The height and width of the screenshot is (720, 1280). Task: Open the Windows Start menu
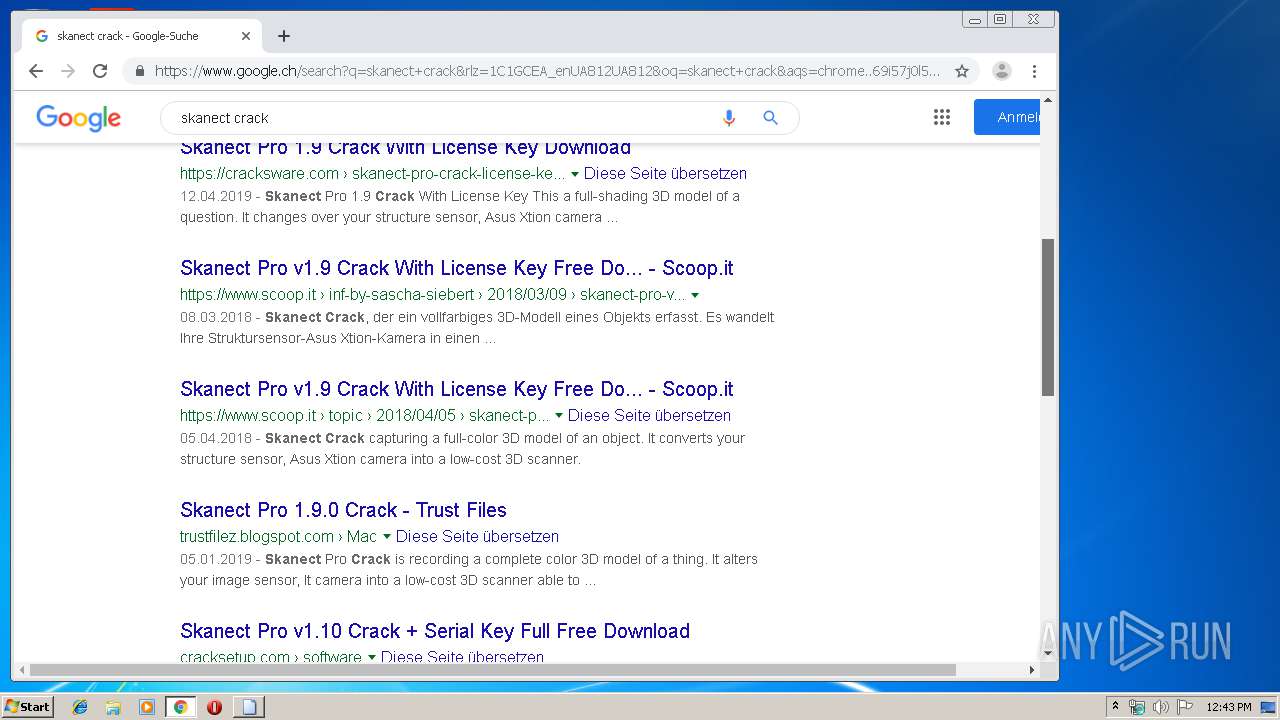coord(27,706)
